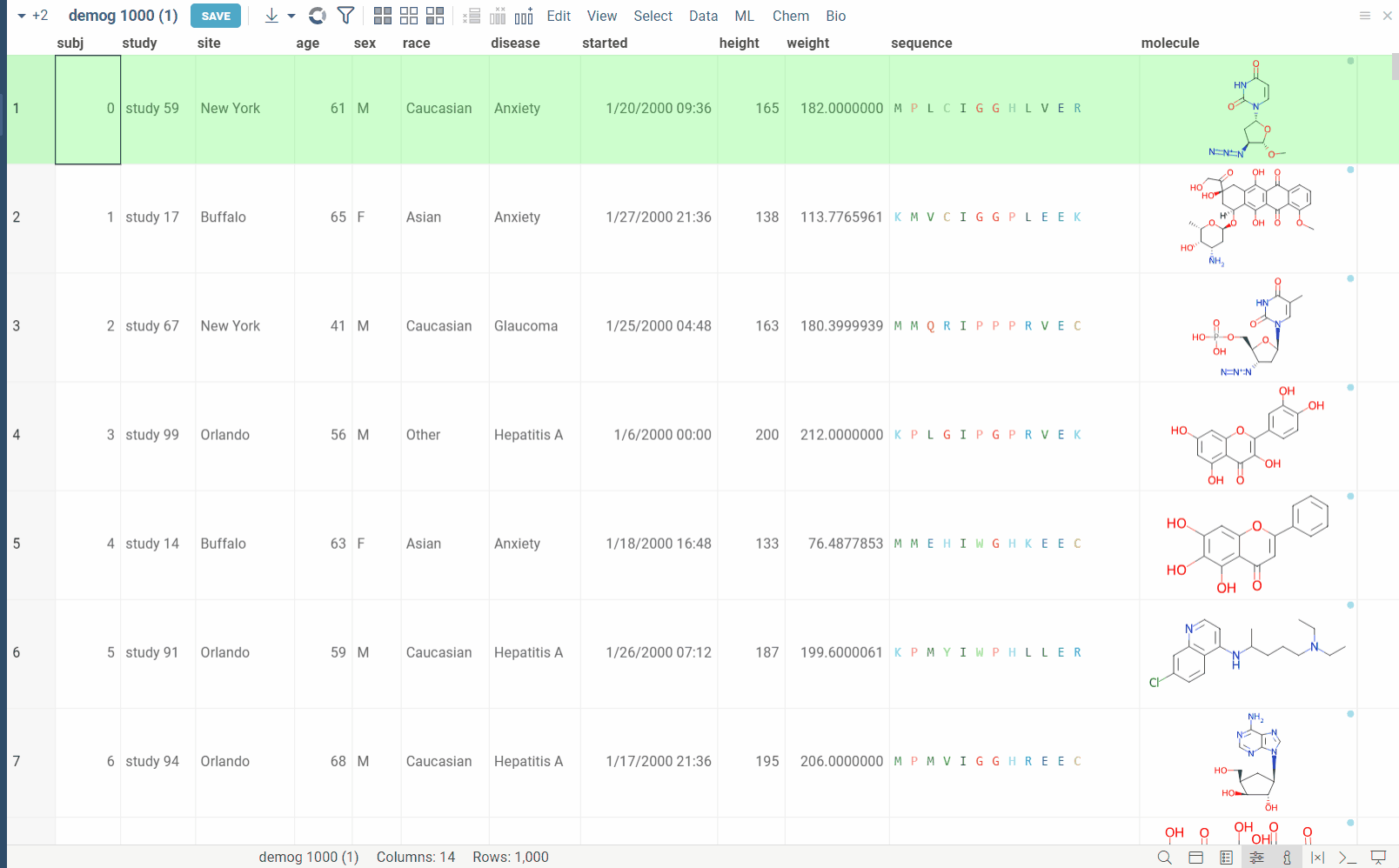Select the weight cell showing 212.0000000

840,435
